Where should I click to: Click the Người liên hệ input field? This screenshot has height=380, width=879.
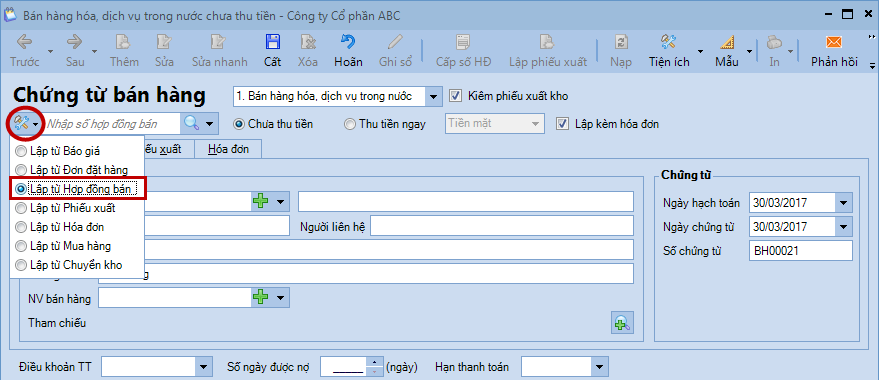coord(502,226)
